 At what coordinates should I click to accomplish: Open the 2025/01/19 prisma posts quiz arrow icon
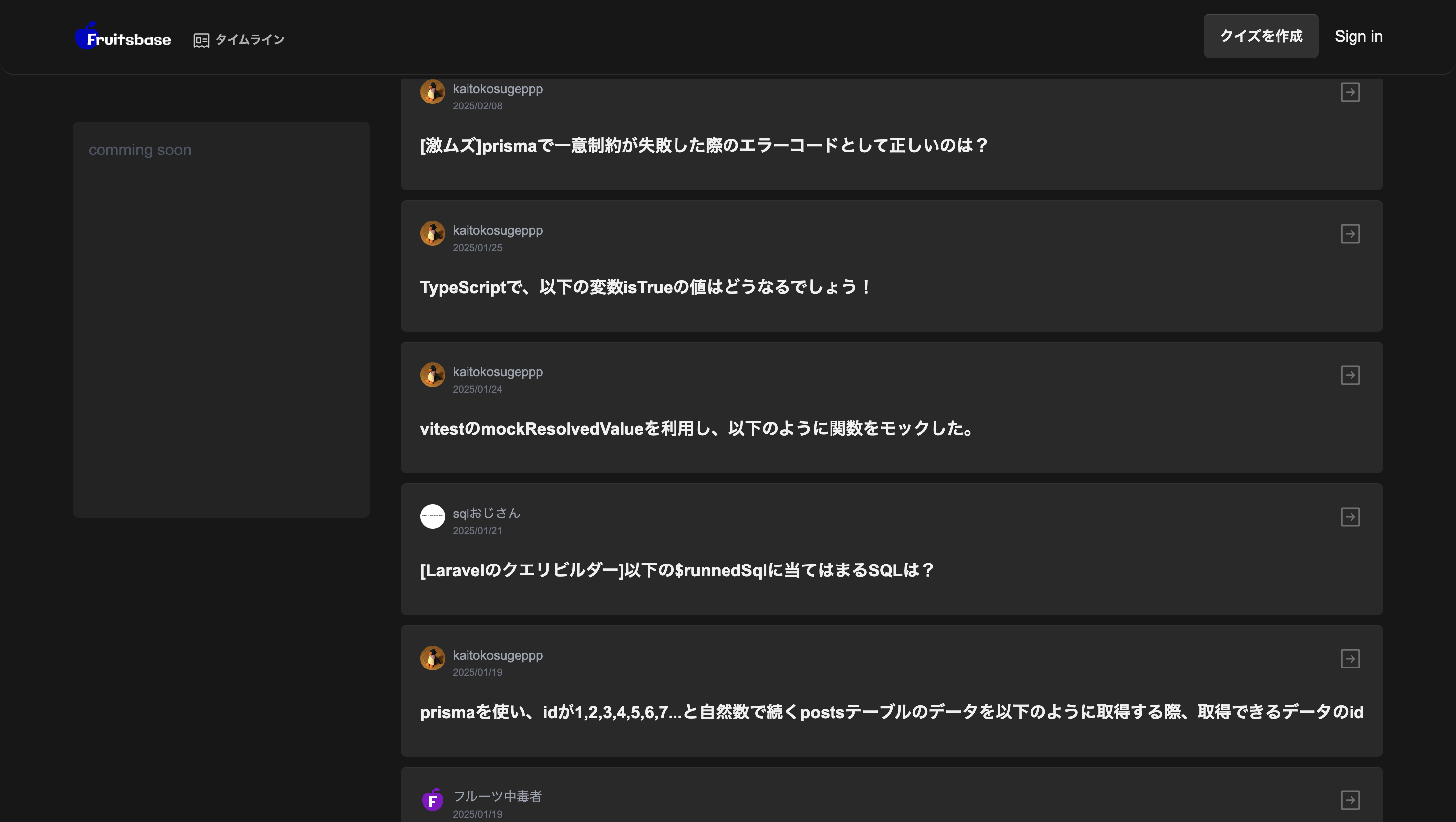click(x=1351, y=659)
